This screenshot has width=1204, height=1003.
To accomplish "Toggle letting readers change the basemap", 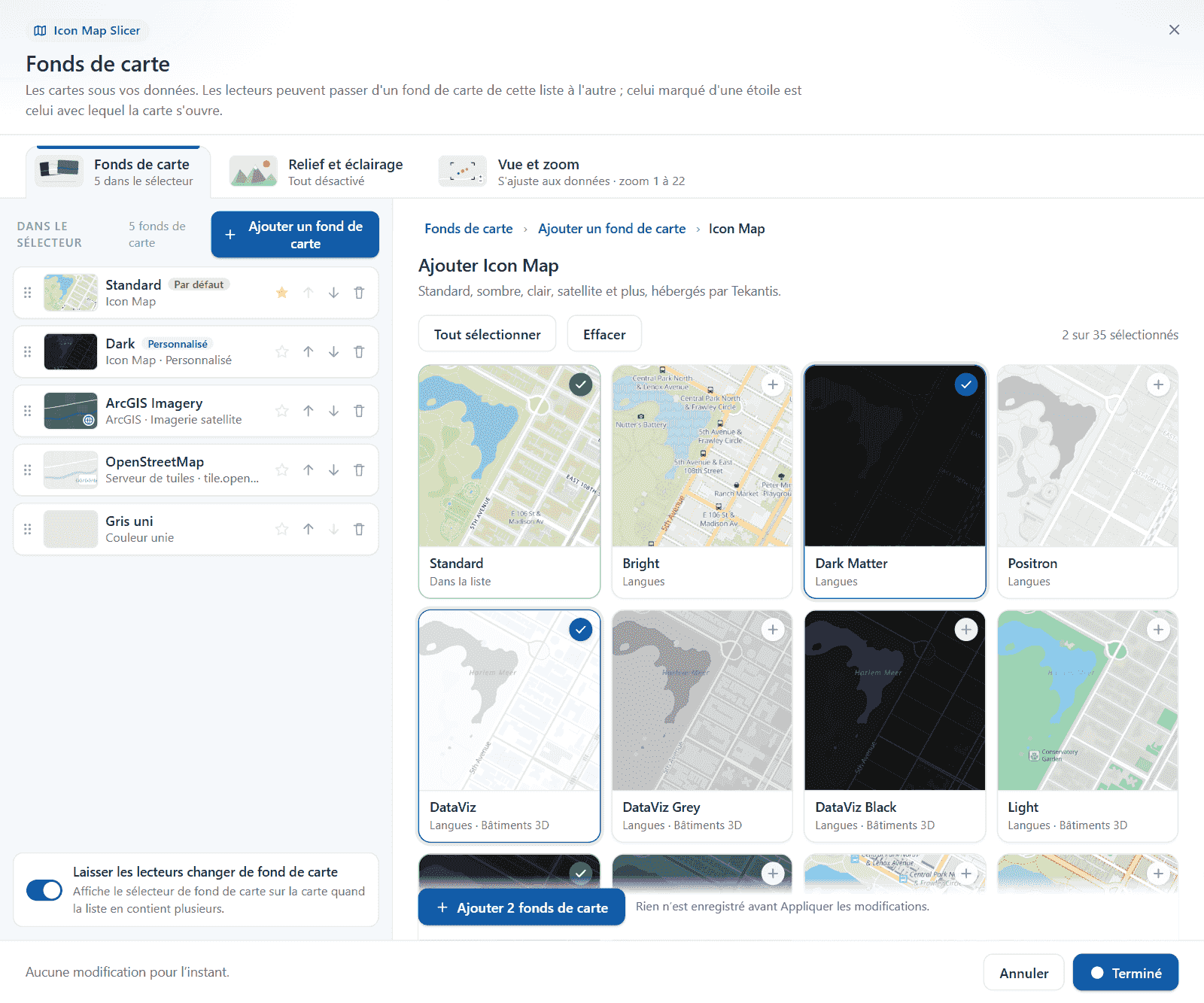I will click(x=44, y=890).
